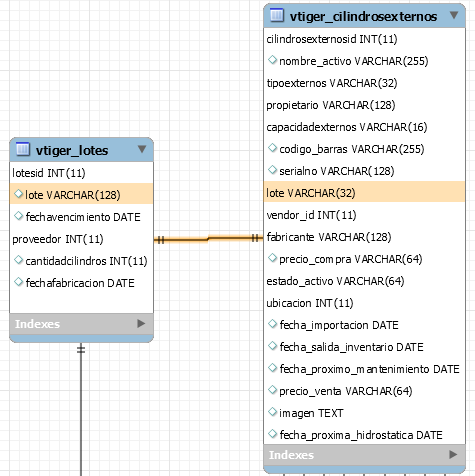Click the diamond icon beside cantidadcilindros
The image size is (475, 476).
[18, 260]
